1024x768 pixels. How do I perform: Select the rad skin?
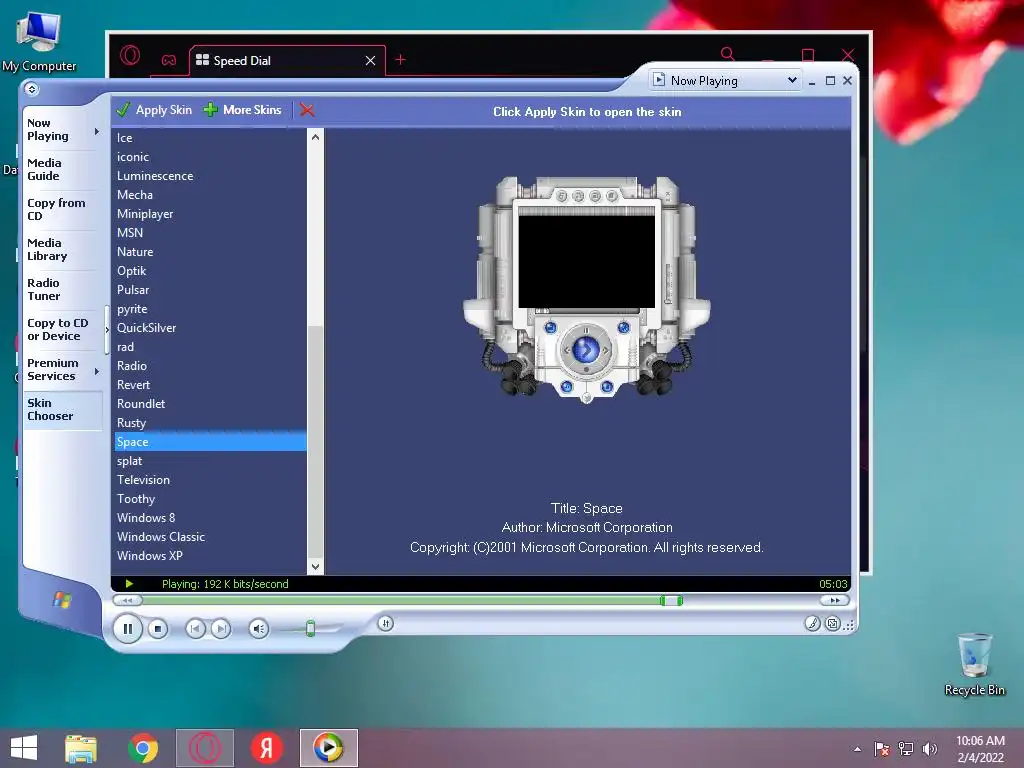pos(210,347)
